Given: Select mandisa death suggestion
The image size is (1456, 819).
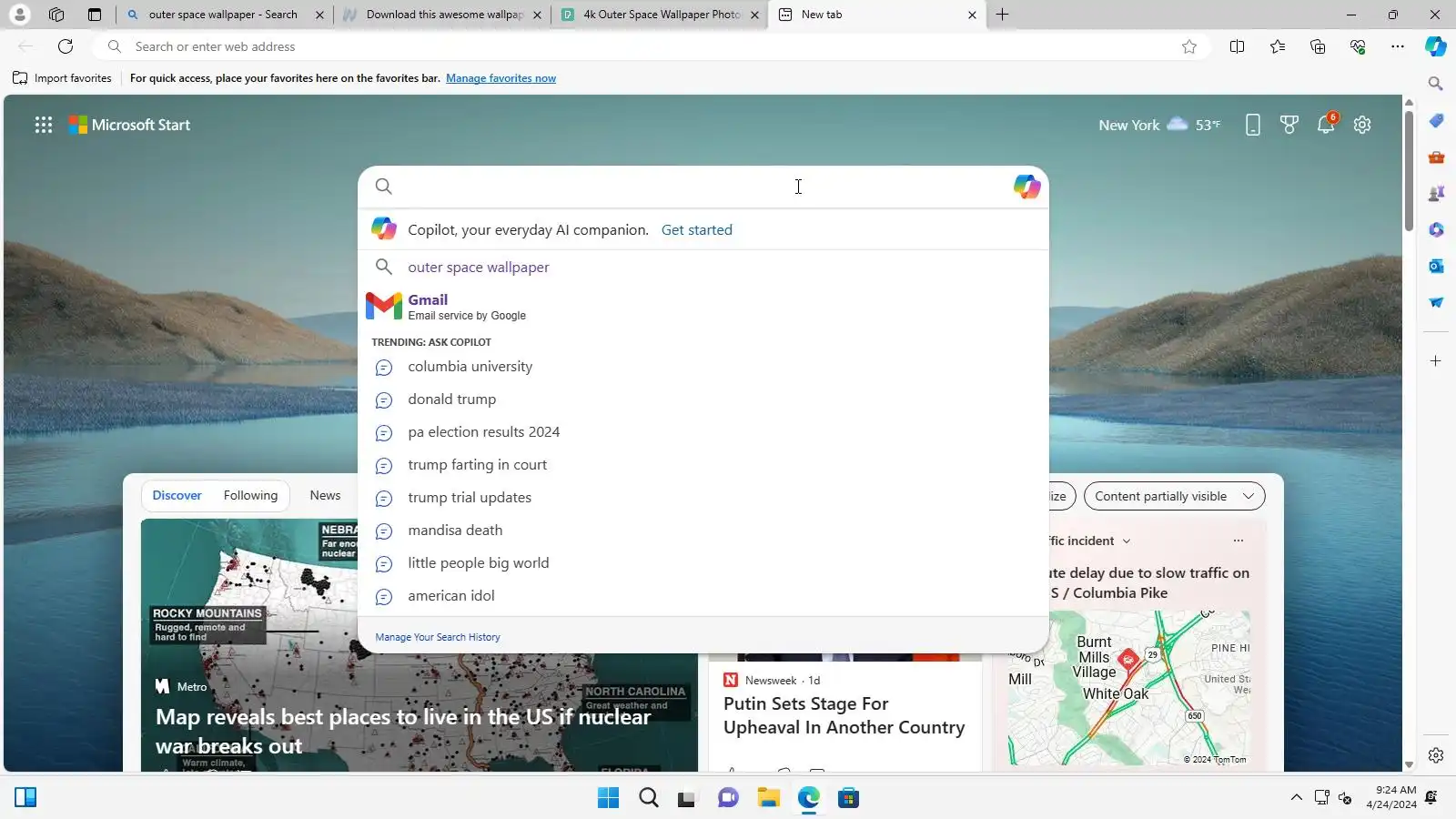Looking at the screenshot, I should (x=703, y=531).
